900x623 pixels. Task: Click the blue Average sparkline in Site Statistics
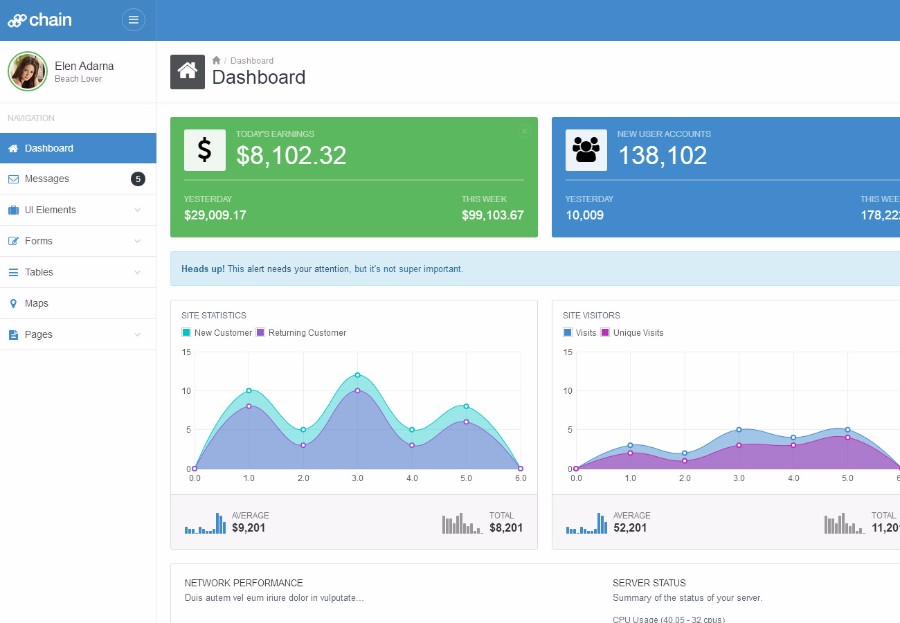pos(205,523)
